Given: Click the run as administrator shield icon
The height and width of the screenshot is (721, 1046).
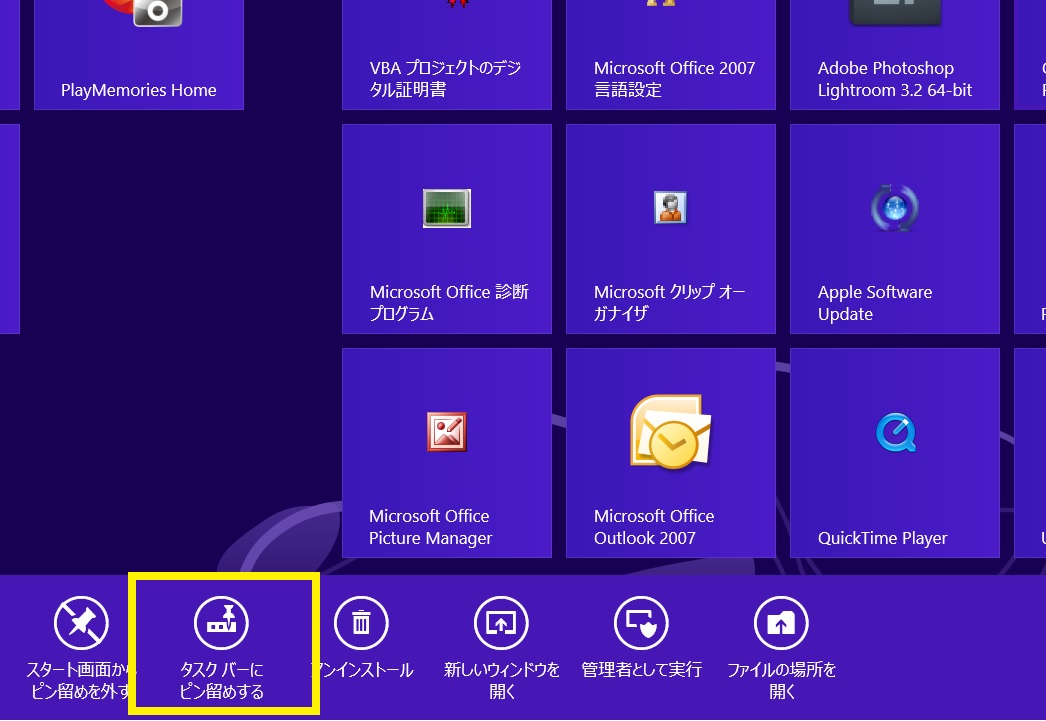Looking at the screenshot, I should point(642,623).
